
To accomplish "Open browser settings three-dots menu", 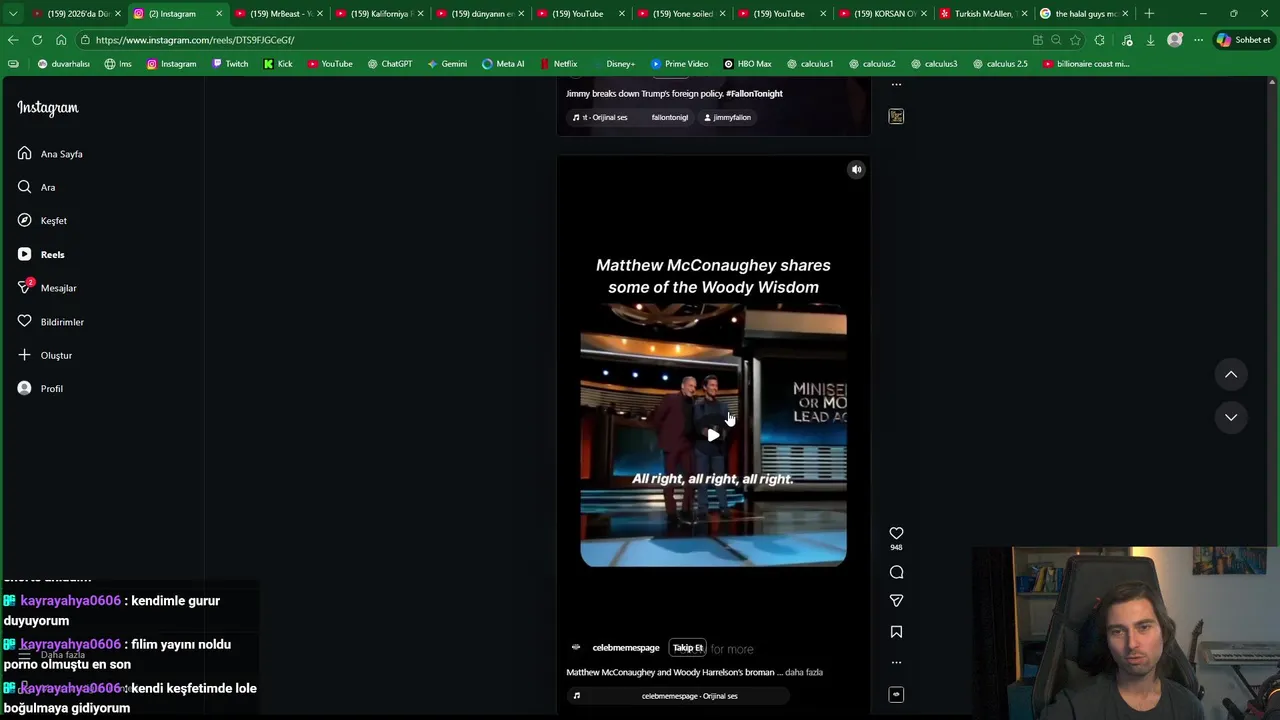I will coord(1198,40).
